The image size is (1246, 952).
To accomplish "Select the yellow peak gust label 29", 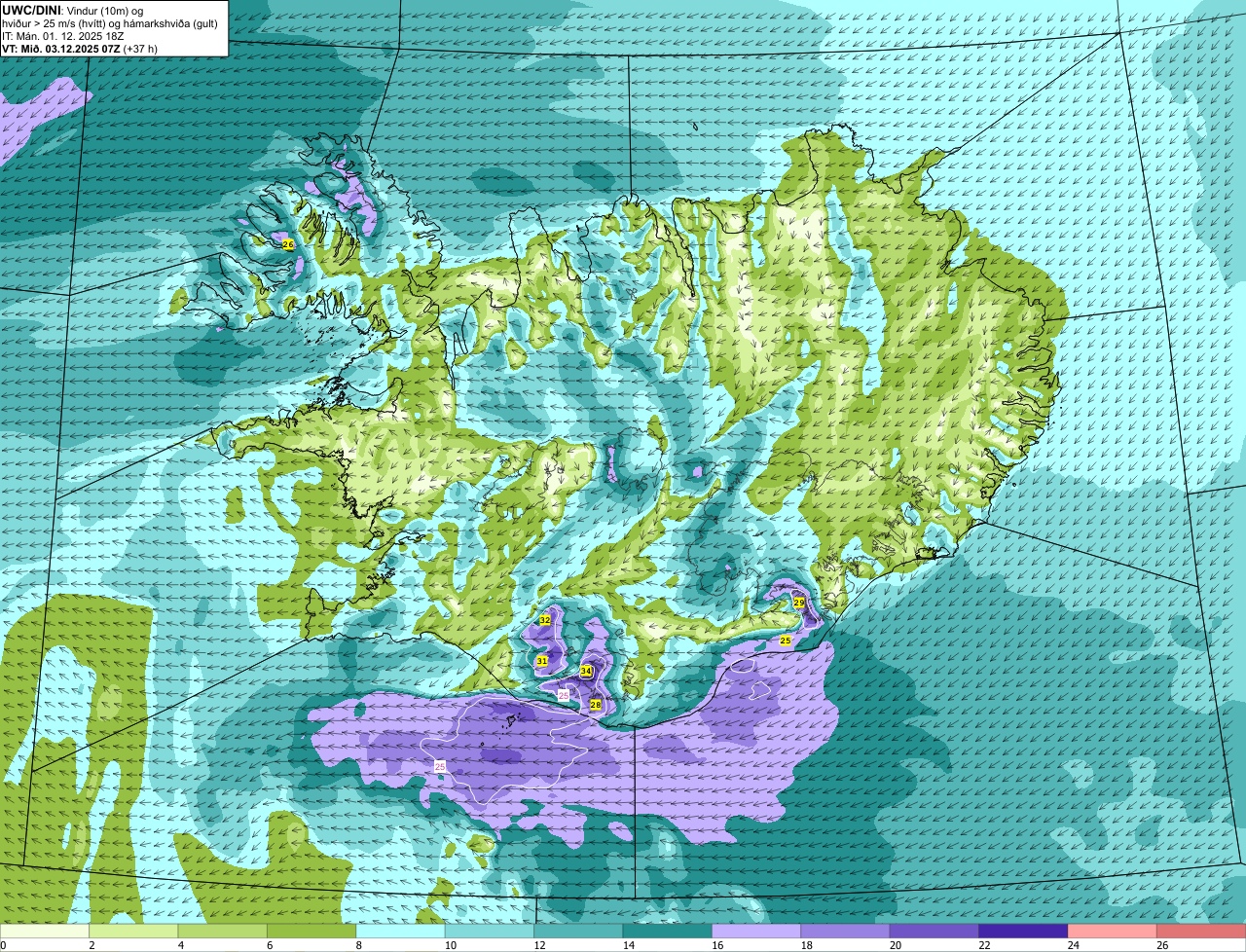I will point(799,604).
